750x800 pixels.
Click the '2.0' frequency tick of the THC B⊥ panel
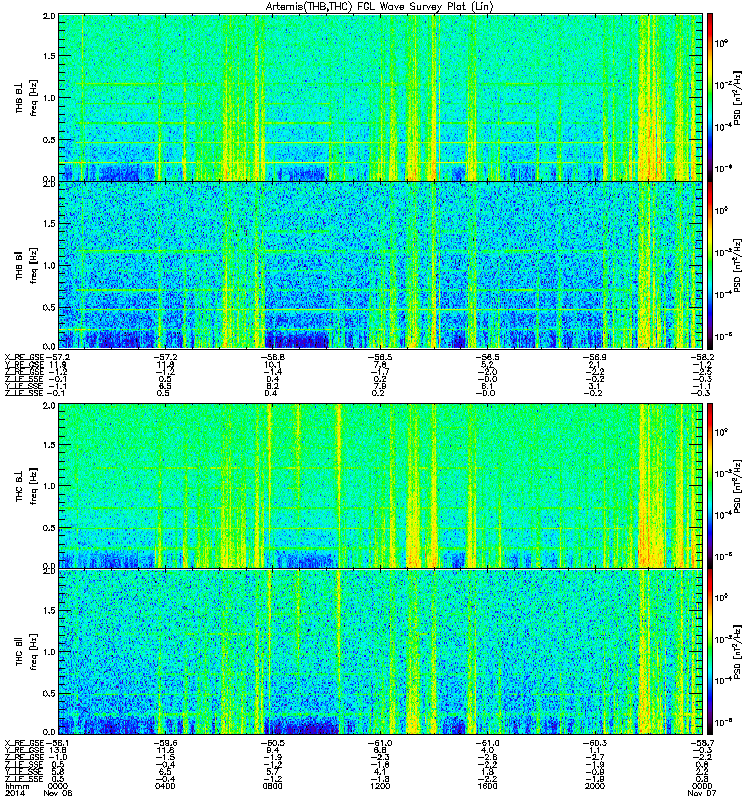click(49, 405)
